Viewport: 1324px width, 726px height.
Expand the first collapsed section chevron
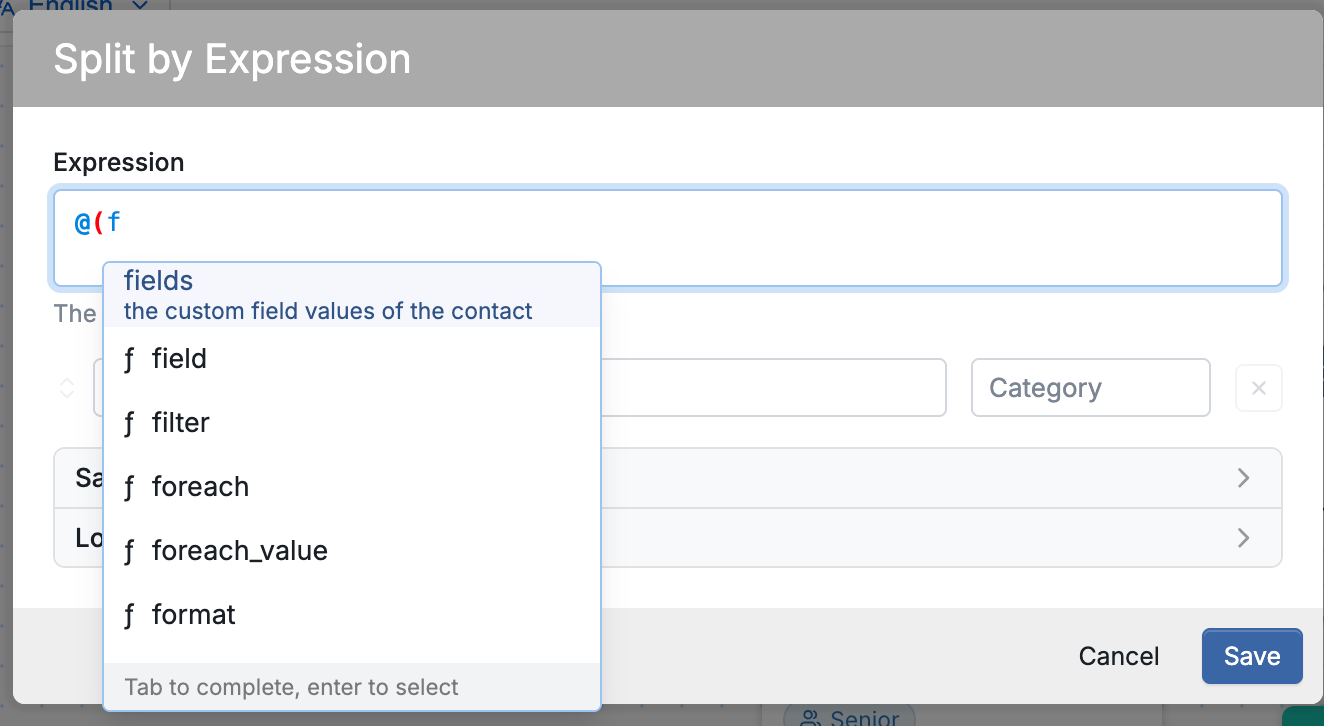pos(1243,478)
